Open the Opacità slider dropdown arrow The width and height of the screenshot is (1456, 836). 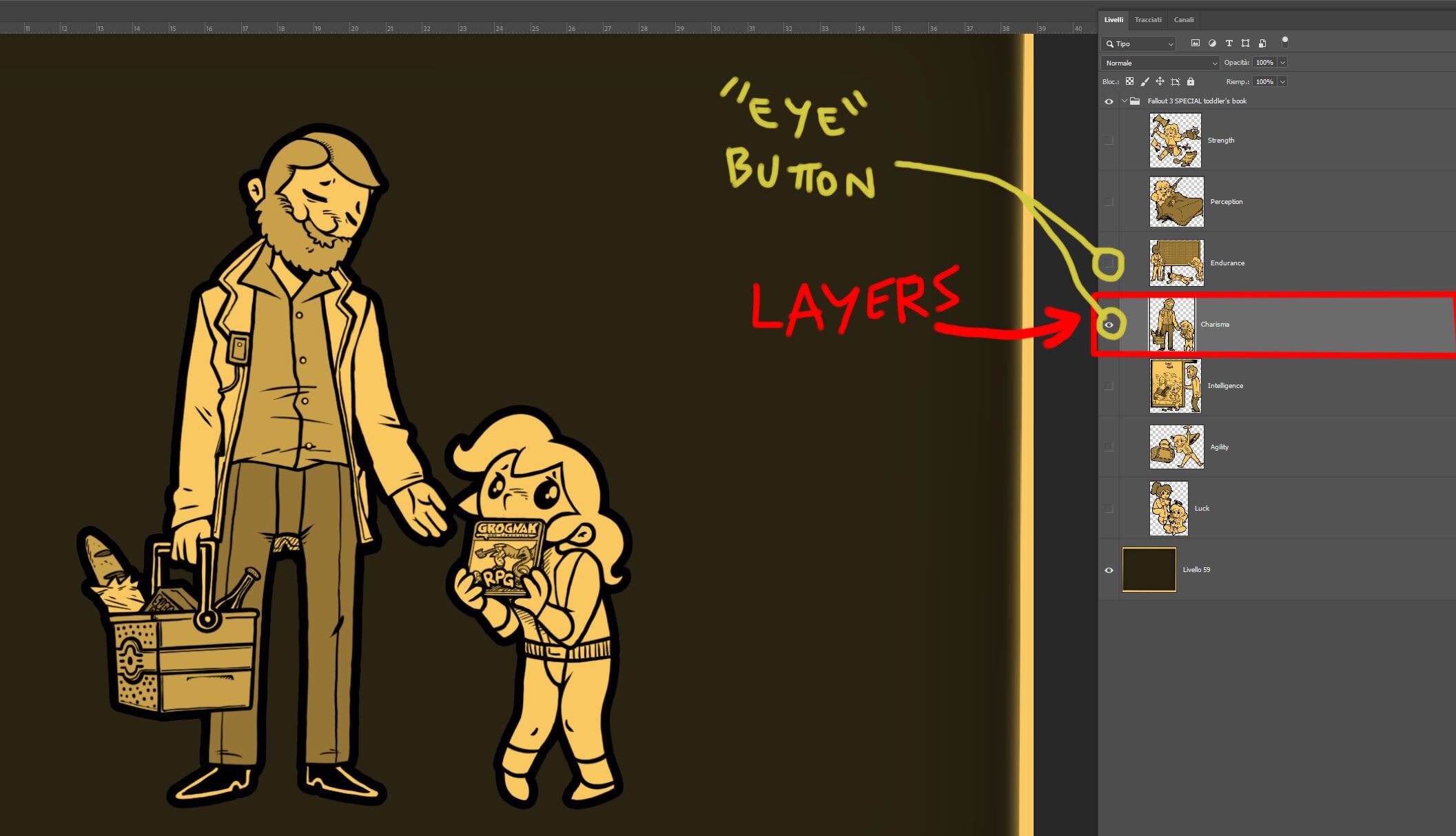1282,63
